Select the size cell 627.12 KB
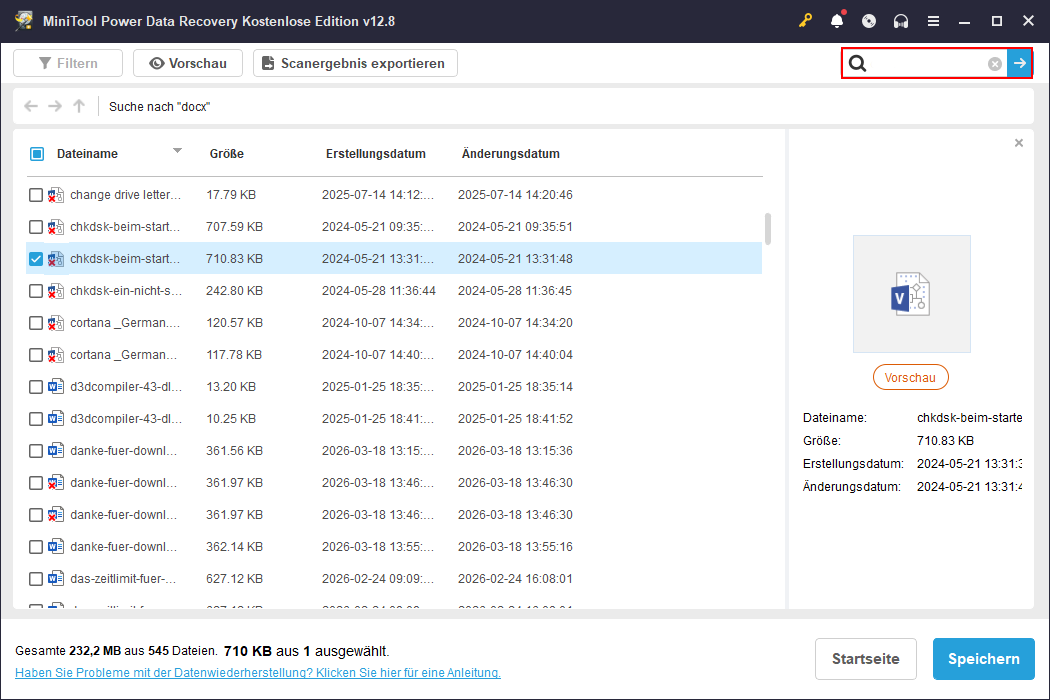Image resolution: width=1050 pixels, height=700 pixels. (234, 579)
